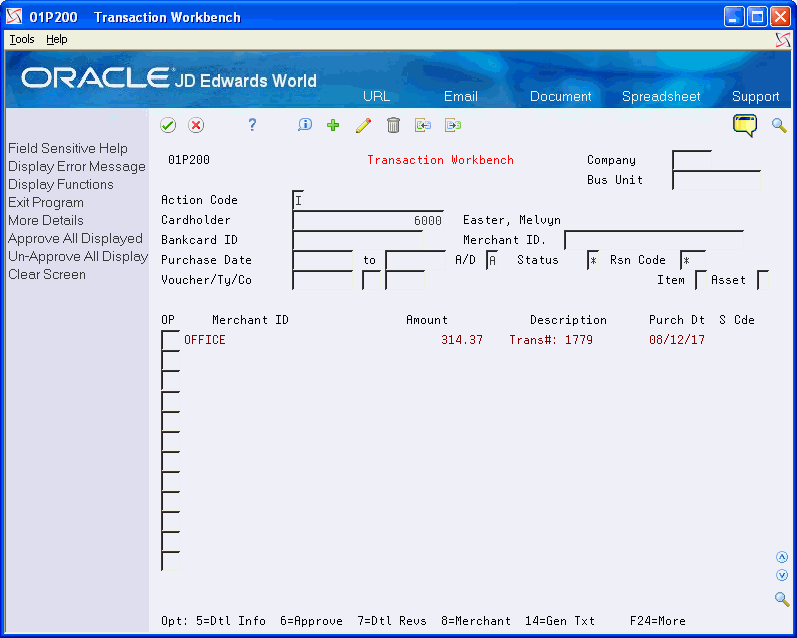Select Exit Program option

pyautogui.click(x=46, y=202)
